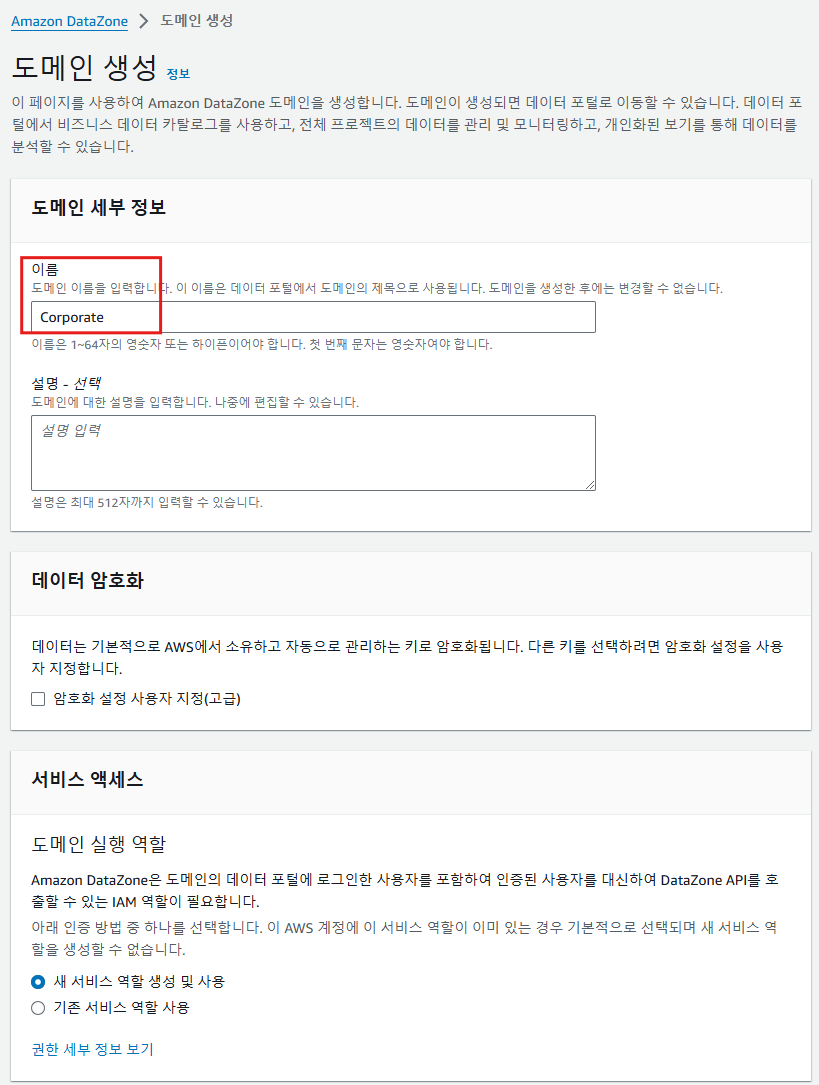
Task: Open 권한 세부 정보 보기 link
Action: (93, 1049)
